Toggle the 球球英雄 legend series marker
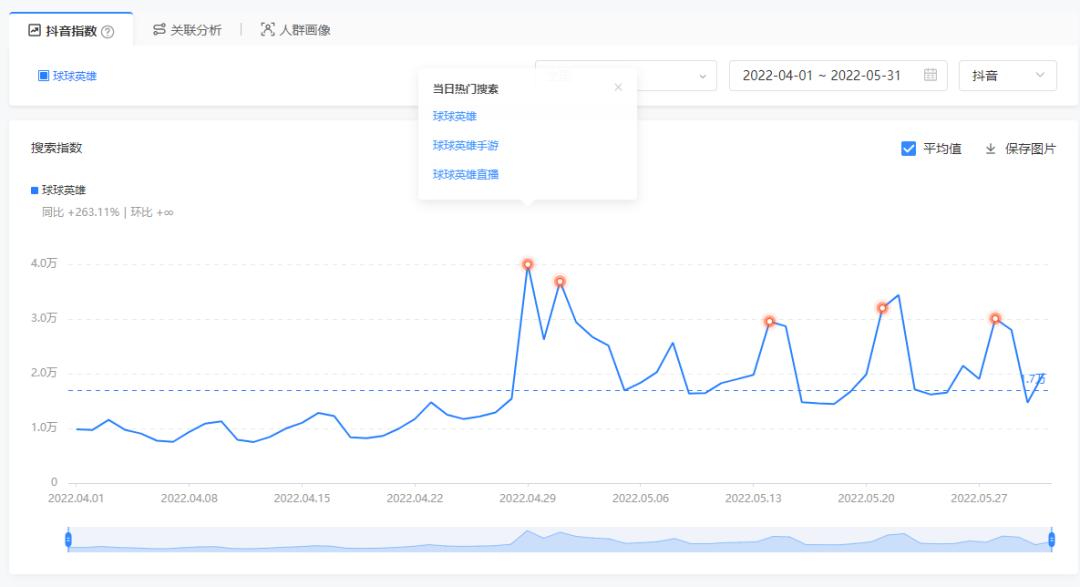 34,190
